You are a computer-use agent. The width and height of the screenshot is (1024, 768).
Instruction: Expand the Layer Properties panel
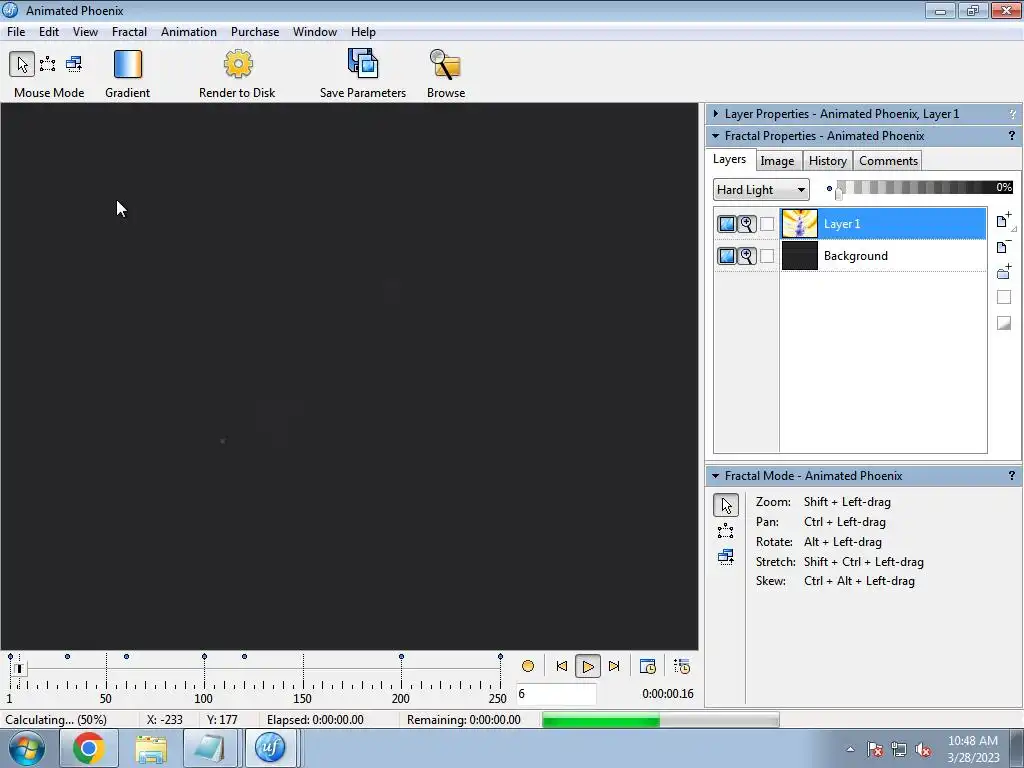715,114
